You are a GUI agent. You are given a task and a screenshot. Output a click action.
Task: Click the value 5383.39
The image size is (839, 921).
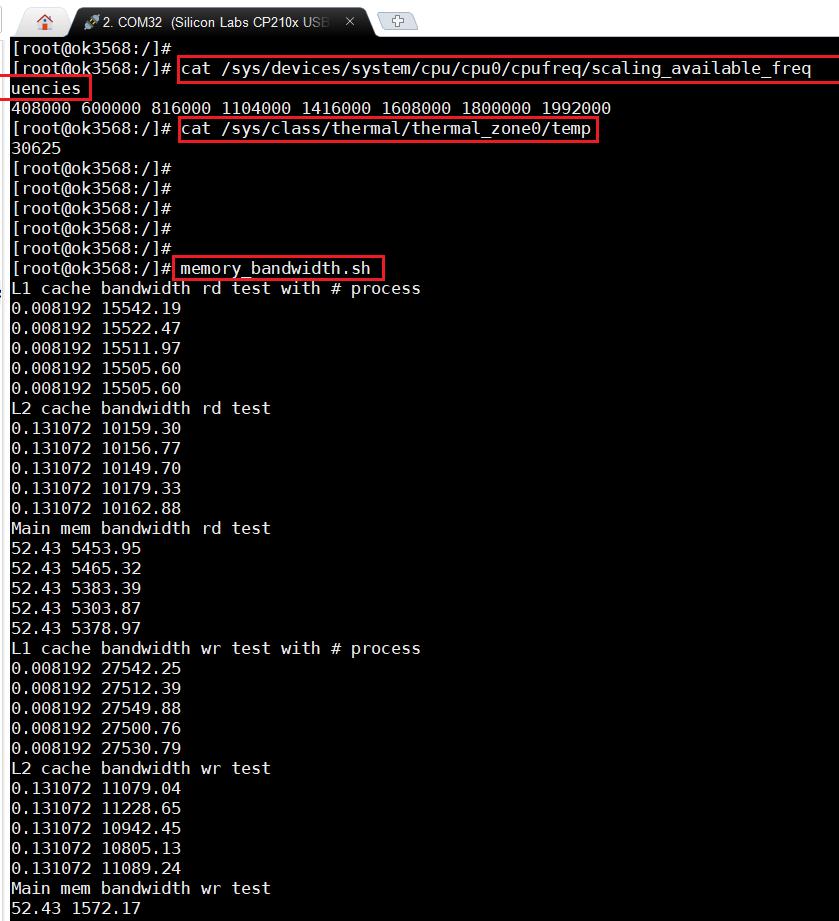coord(106,588)
